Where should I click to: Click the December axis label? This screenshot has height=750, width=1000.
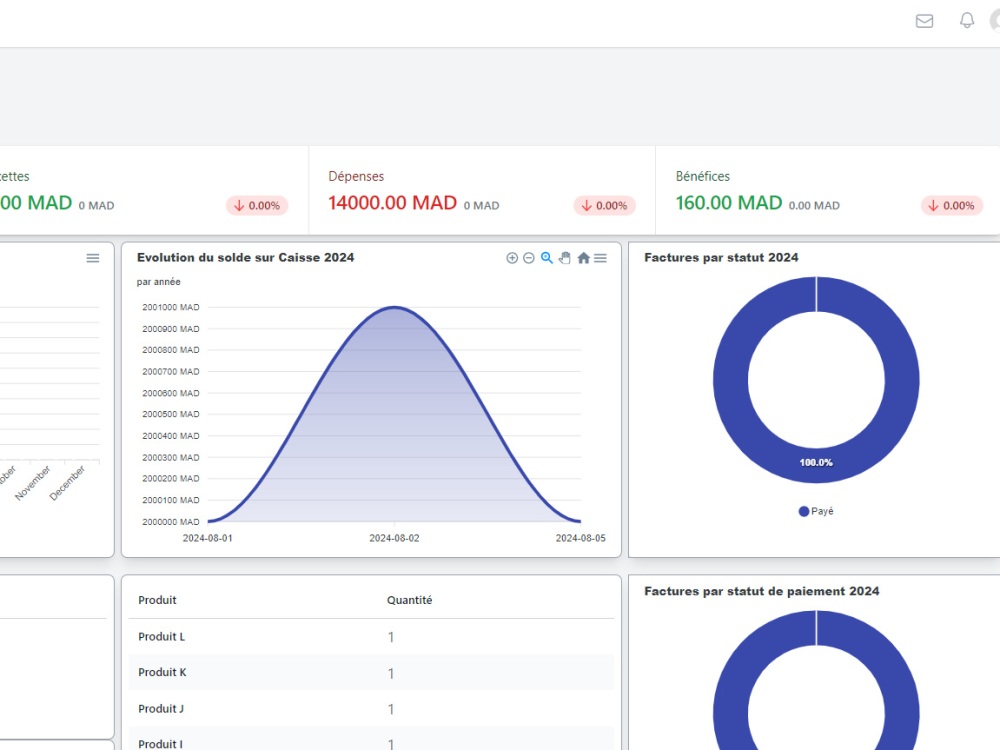(x=68, y=482)
